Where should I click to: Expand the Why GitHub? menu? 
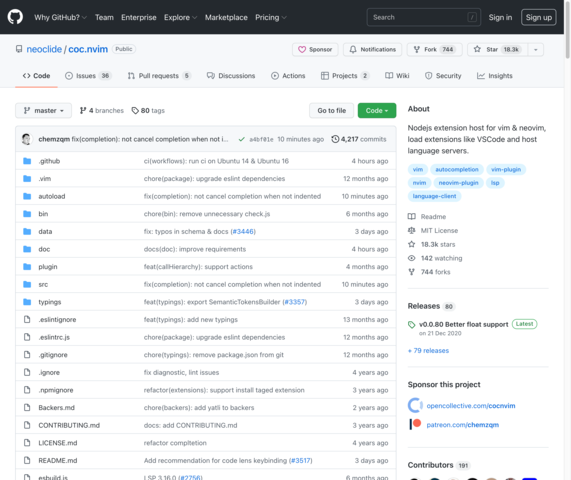point(60,17)
